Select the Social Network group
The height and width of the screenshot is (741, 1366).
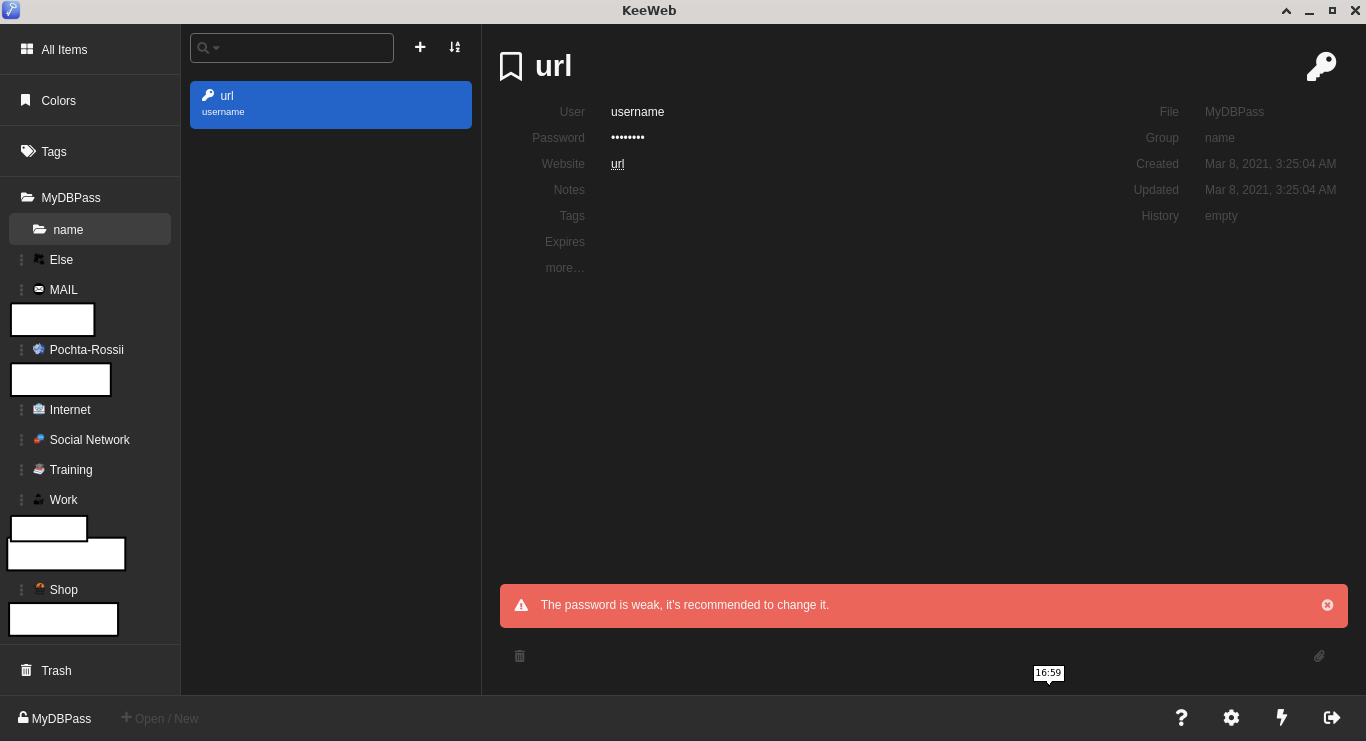pos(89,440)
